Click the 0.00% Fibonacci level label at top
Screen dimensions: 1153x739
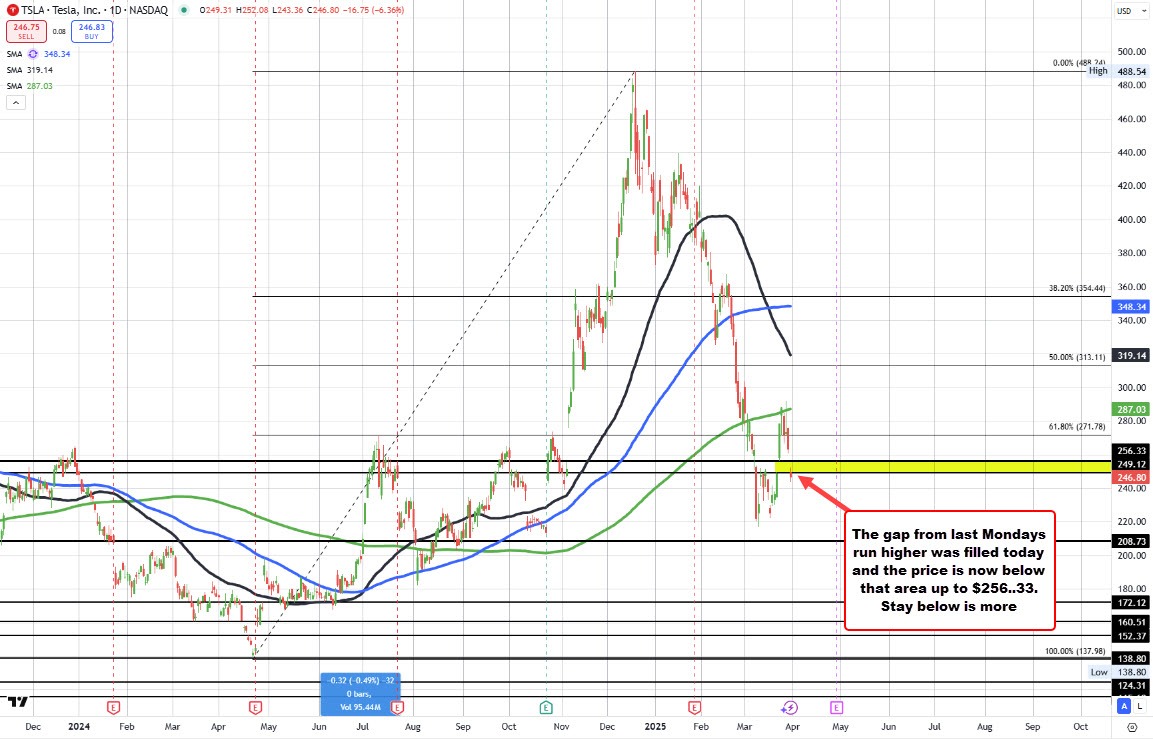pyautogui.click(x=1079, y=63)
